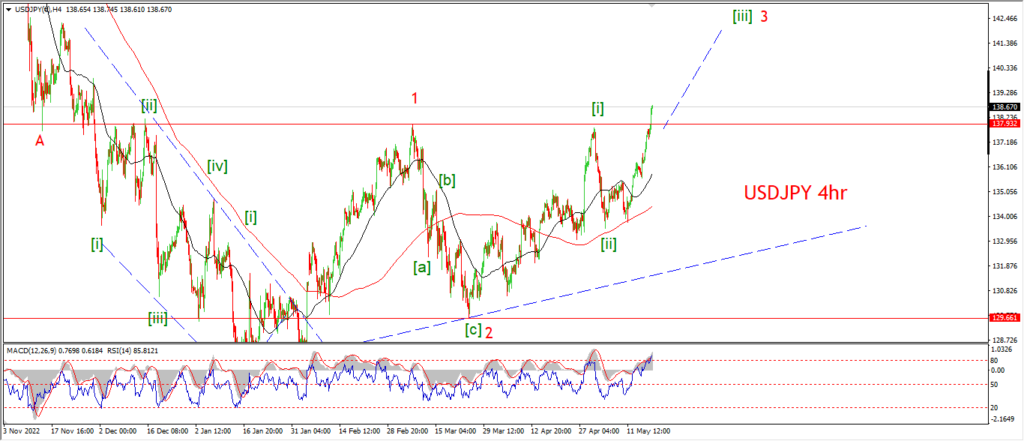This screenshot has width=1024, height=441.
Task: Select the red wave 2 label
Action: coord(489,332)
